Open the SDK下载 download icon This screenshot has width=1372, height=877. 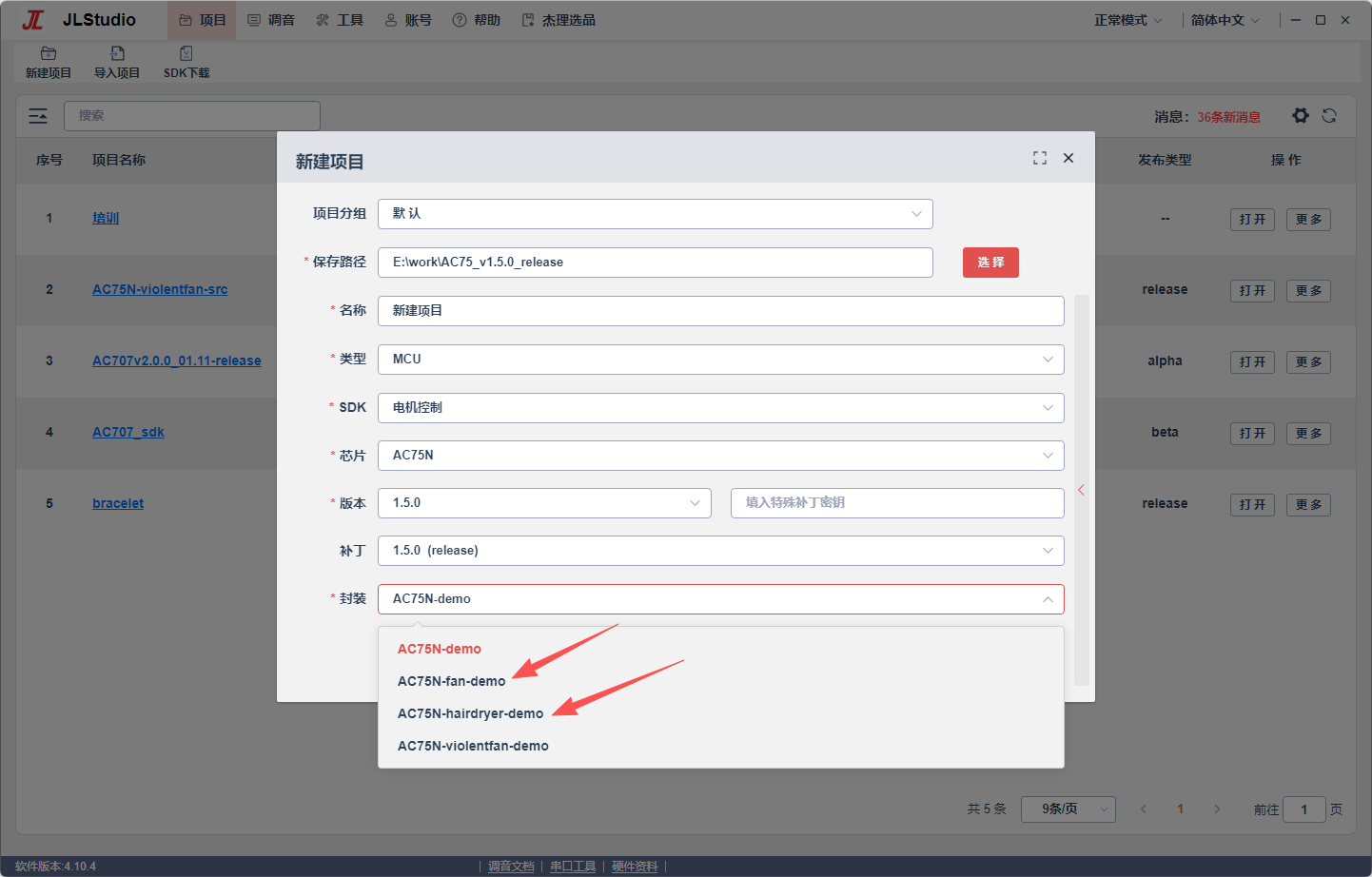click(186, 53)
